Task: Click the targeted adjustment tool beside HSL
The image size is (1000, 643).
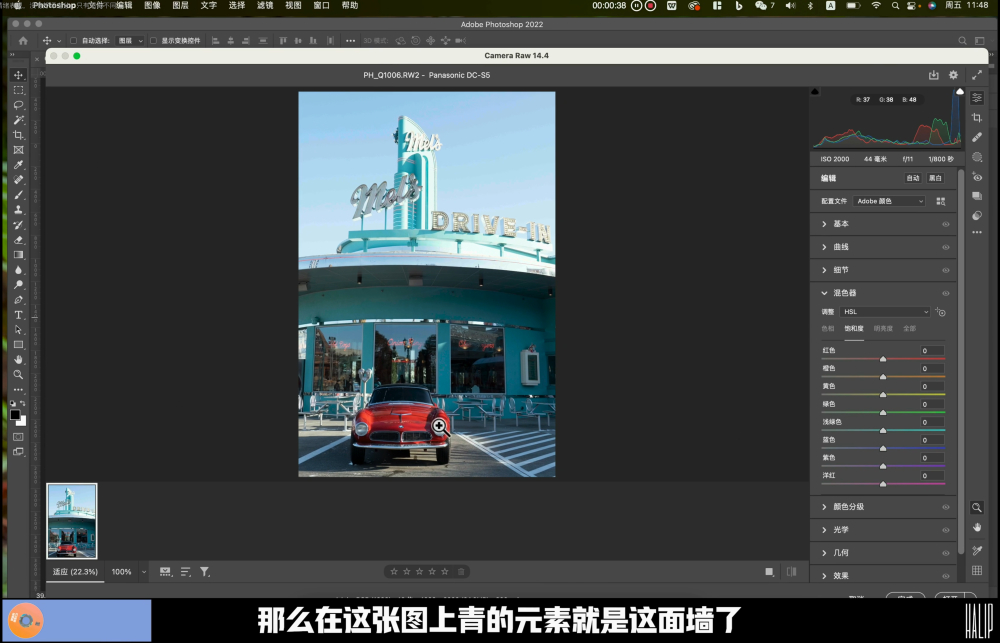Action: tap(941, 311)
